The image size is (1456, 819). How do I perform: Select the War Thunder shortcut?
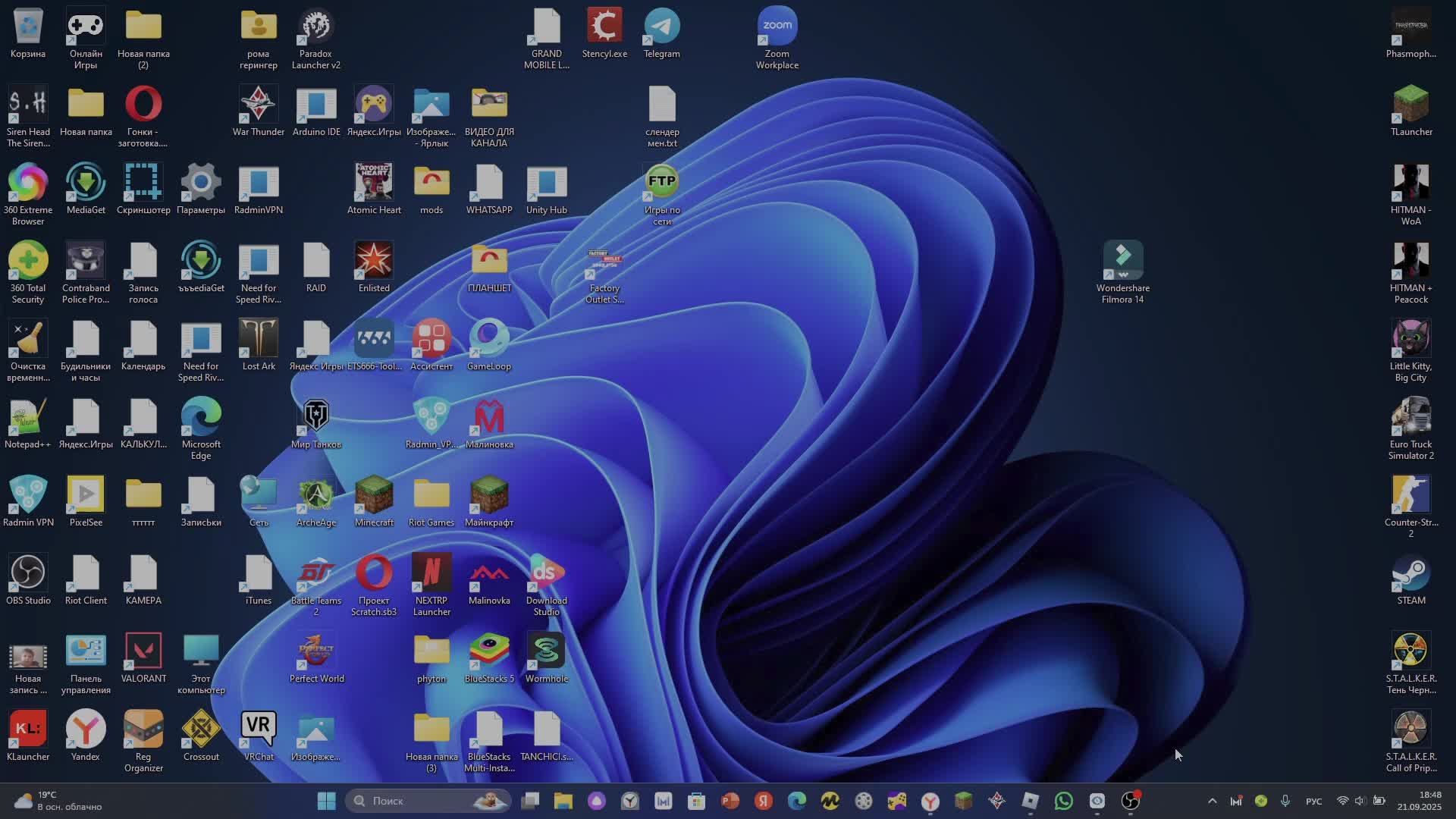(259, 105)
